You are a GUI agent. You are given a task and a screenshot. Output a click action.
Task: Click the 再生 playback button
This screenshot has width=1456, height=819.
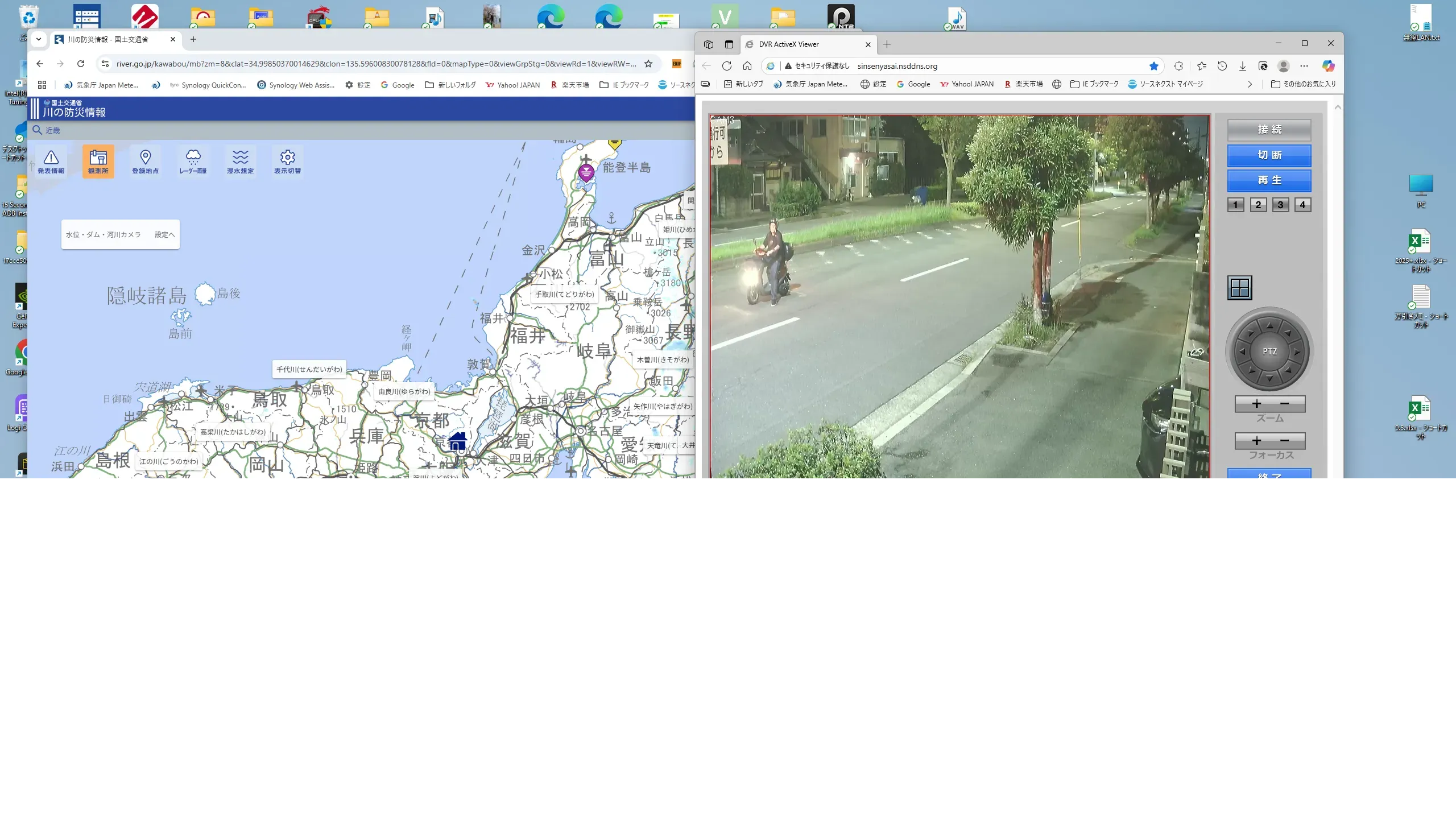point(1269,180)
